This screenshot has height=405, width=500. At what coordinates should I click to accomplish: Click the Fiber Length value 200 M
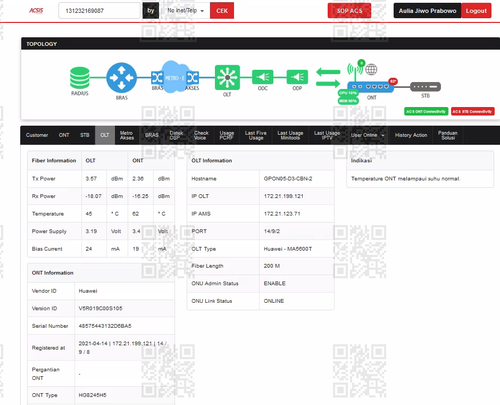272,266
